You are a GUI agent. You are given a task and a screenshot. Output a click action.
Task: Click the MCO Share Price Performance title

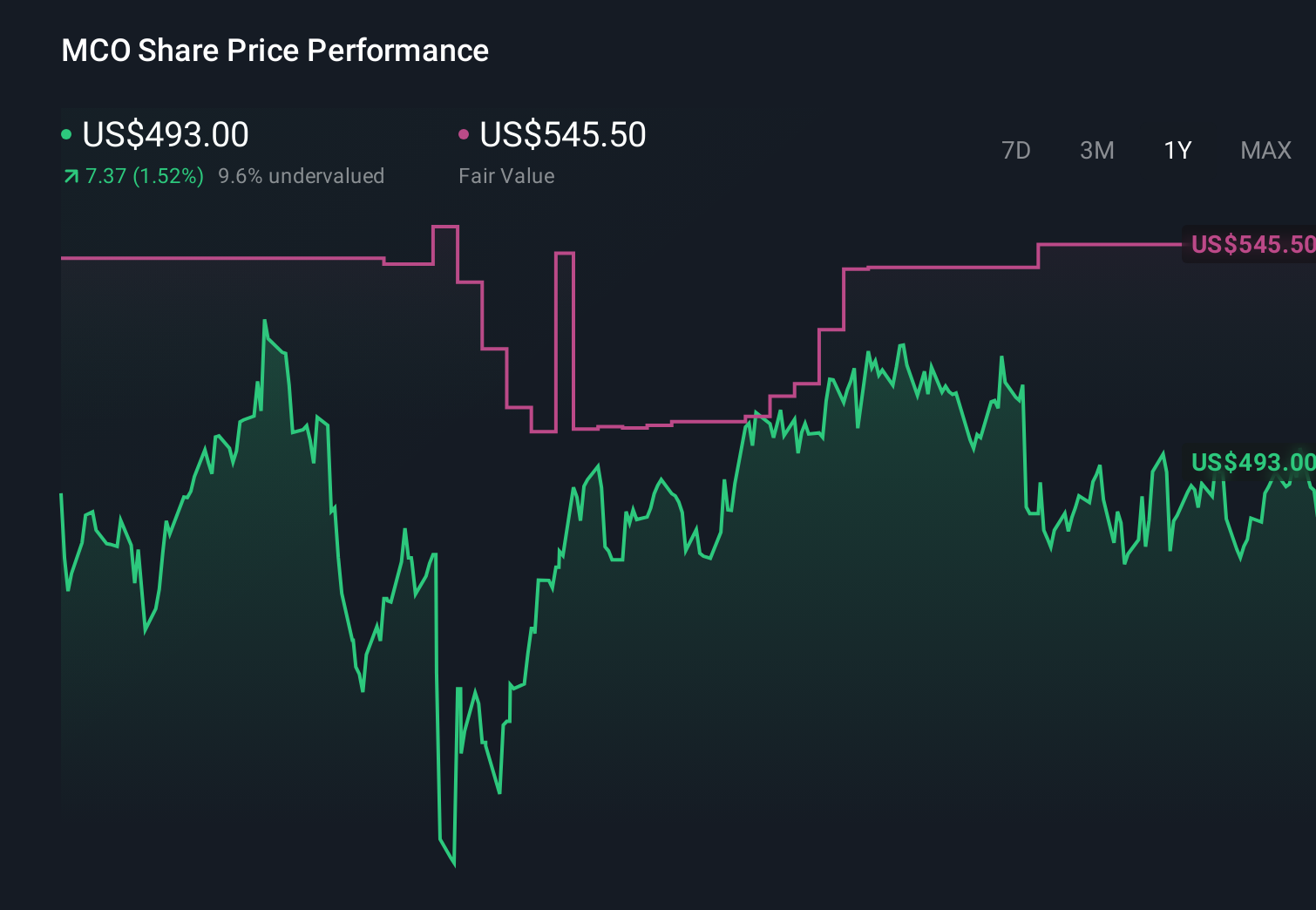(x=274, y=50)
